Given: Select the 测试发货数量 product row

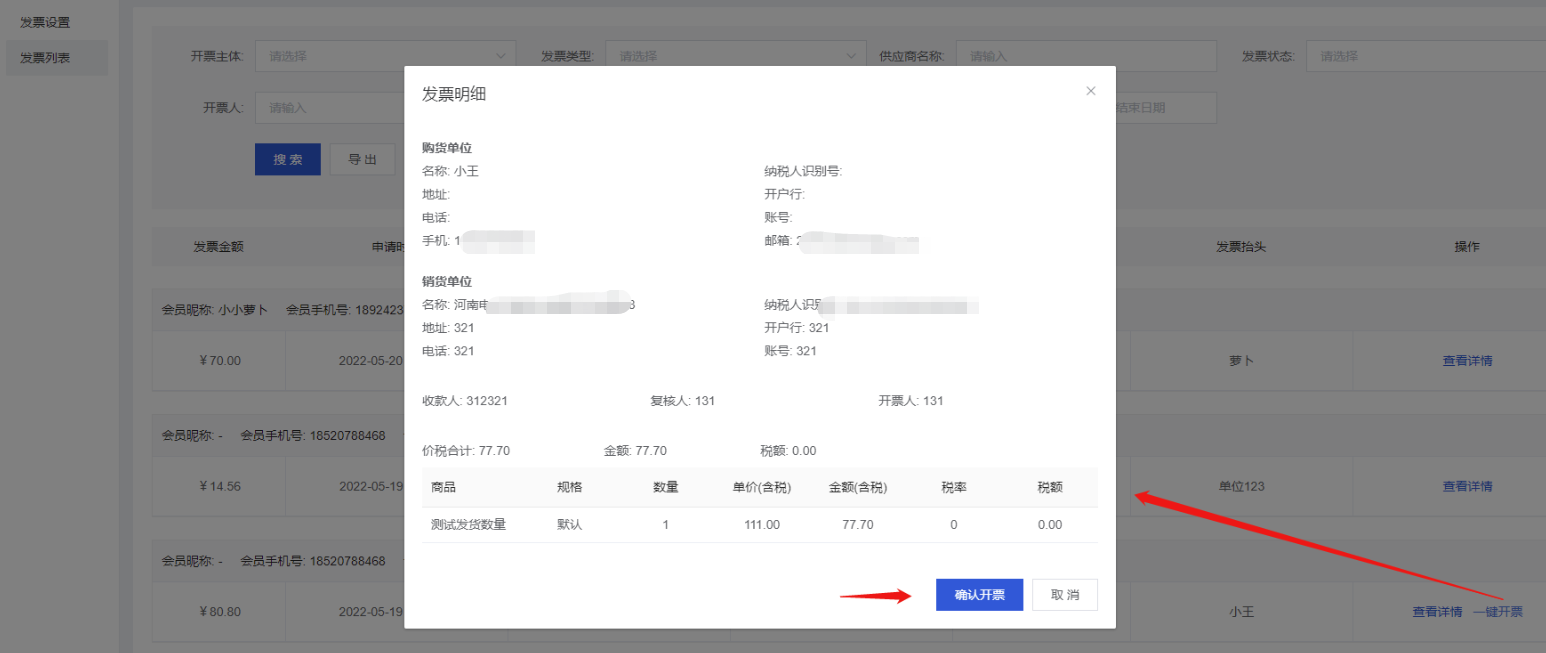Looking at the screenshot, I should click(x=468, y=525).
